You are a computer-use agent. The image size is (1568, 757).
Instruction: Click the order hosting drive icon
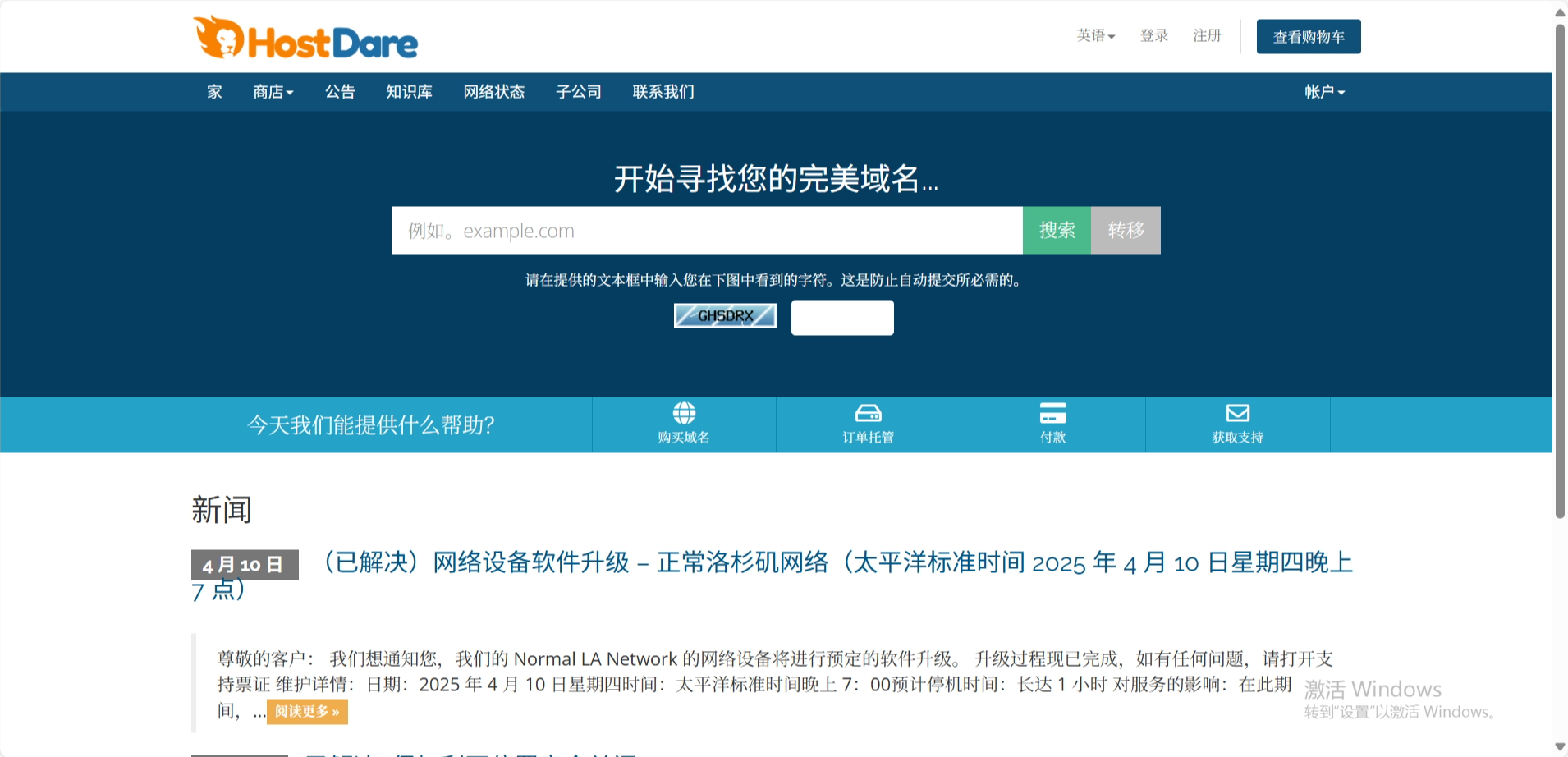pyautogui.click(x=868, y=413)
